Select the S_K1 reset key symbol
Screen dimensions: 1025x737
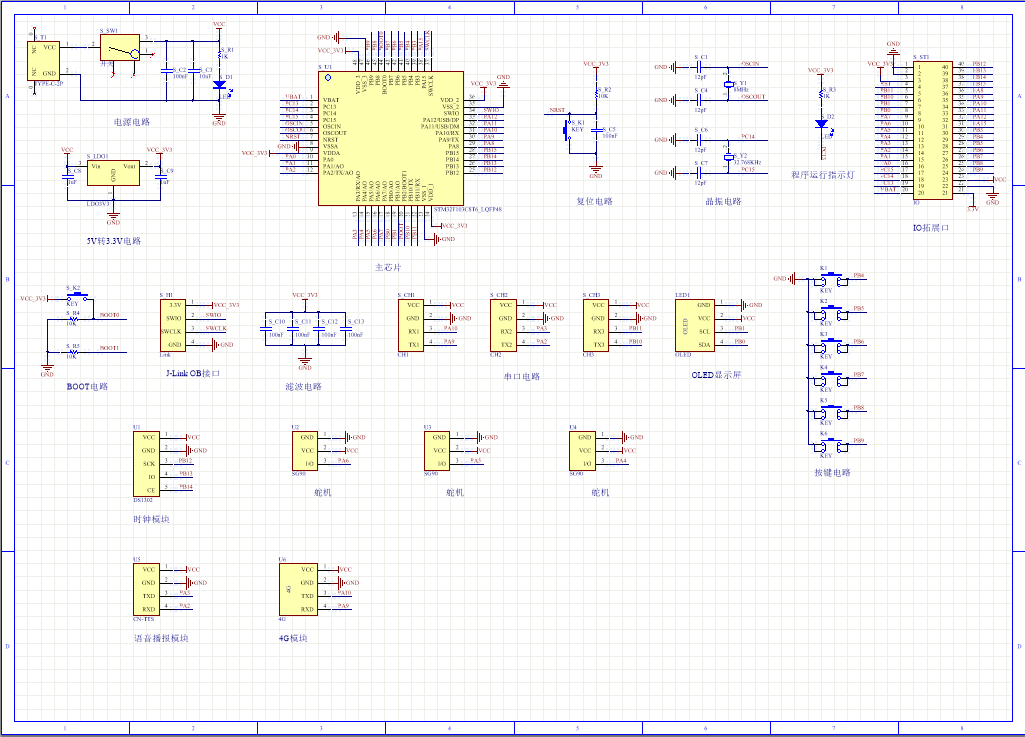pyautogui.click(x=567, y=131)
